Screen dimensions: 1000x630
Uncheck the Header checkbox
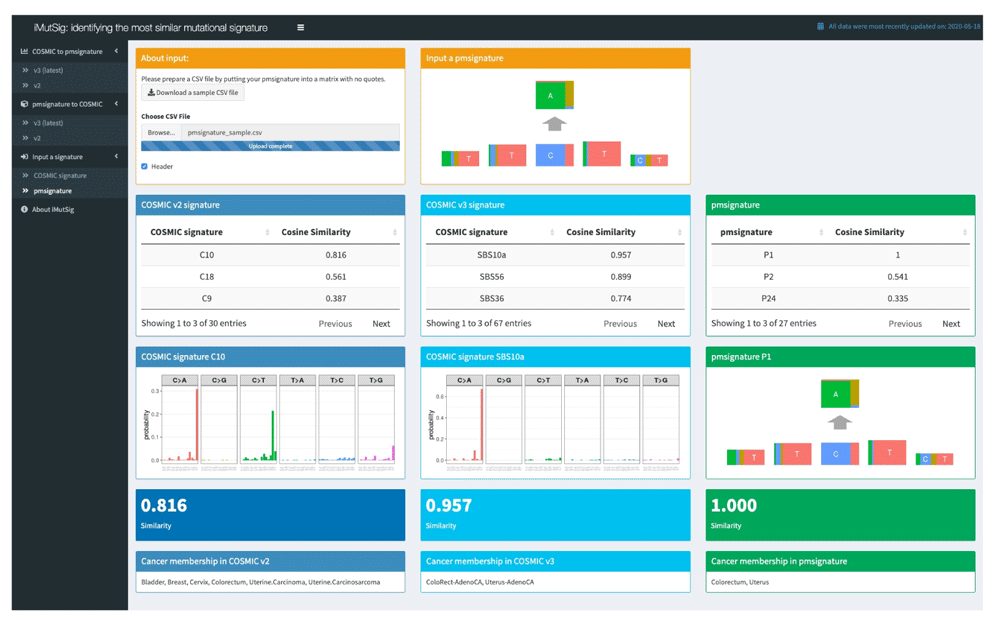145,167
